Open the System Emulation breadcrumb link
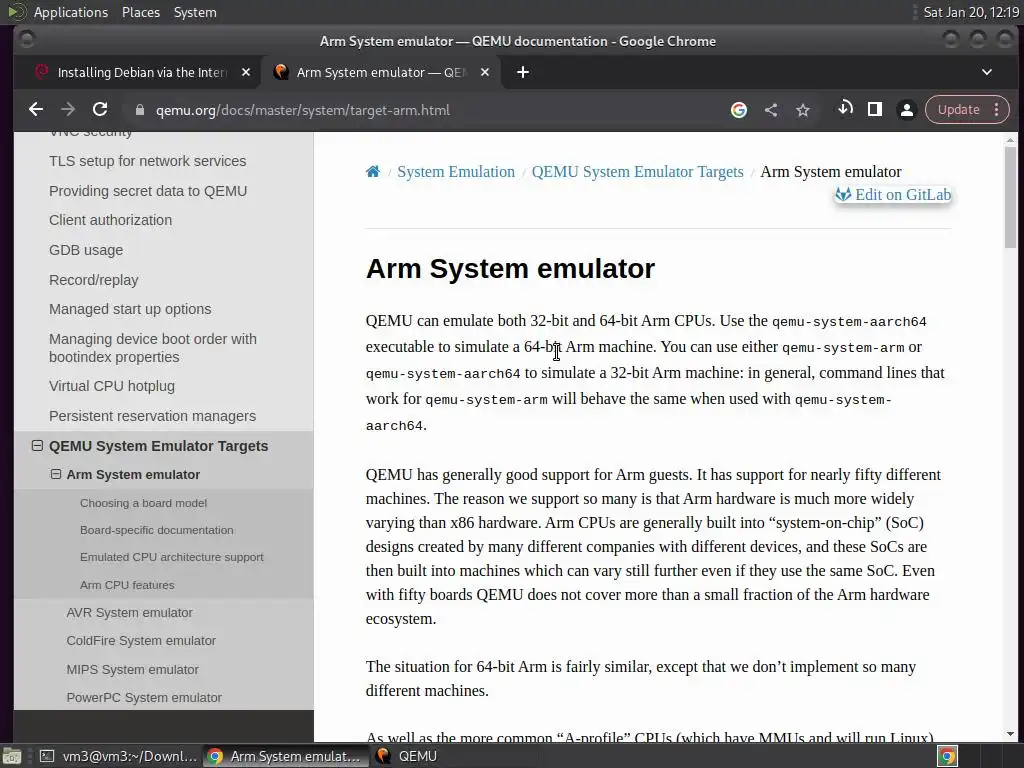This screenshot has height=768, width=1024. (456, 172)
